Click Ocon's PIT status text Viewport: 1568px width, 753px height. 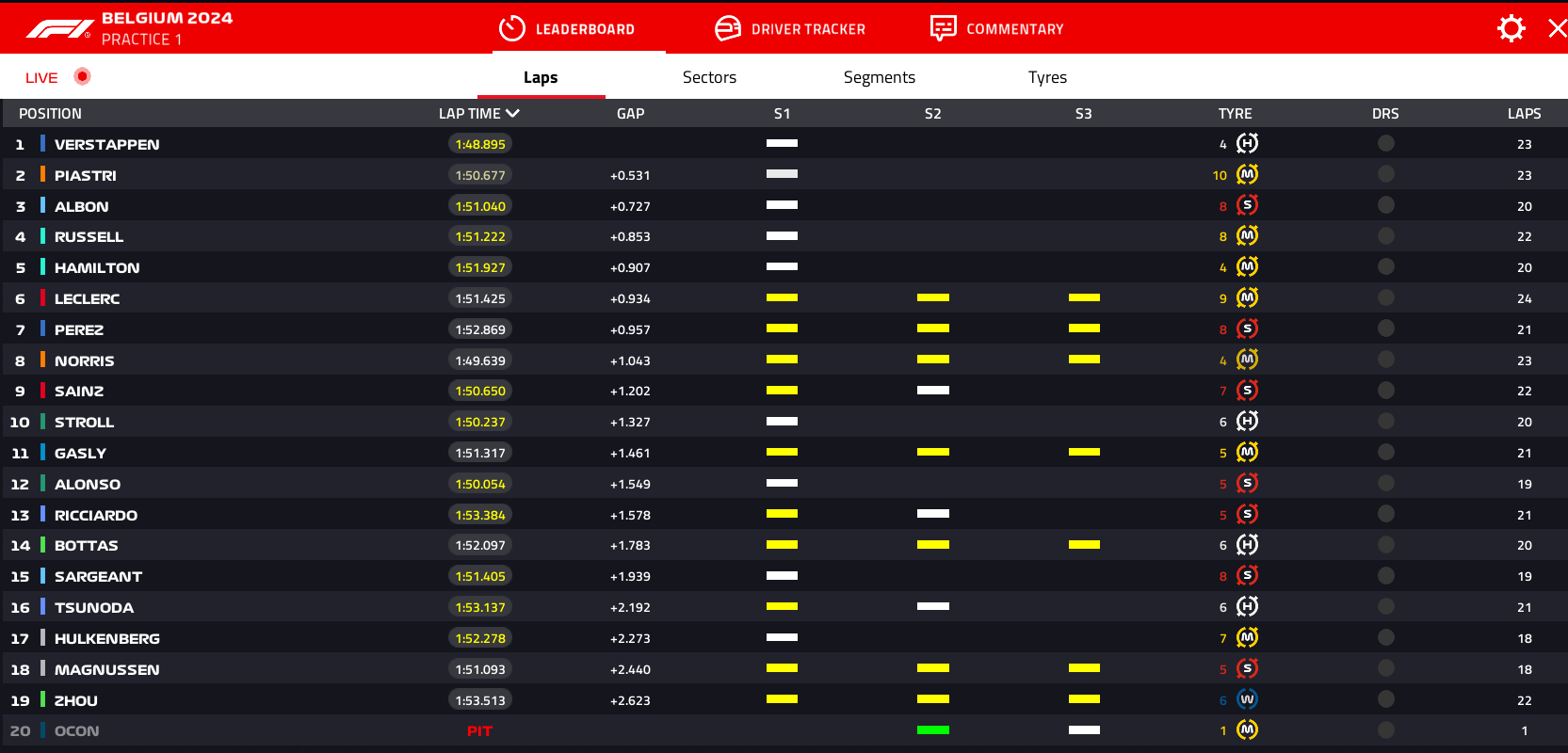coord(479,730)
